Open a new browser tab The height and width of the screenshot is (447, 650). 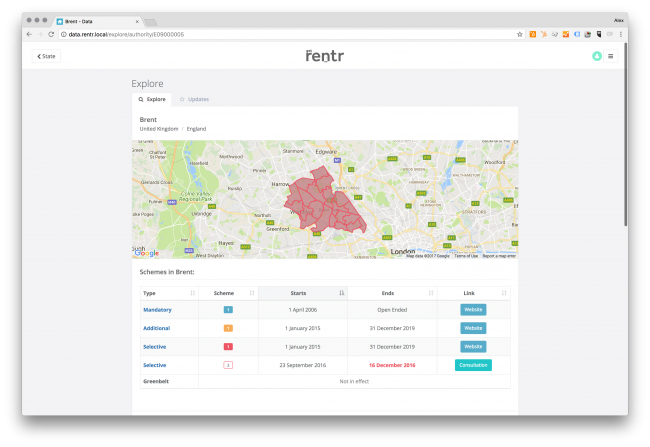150,22
